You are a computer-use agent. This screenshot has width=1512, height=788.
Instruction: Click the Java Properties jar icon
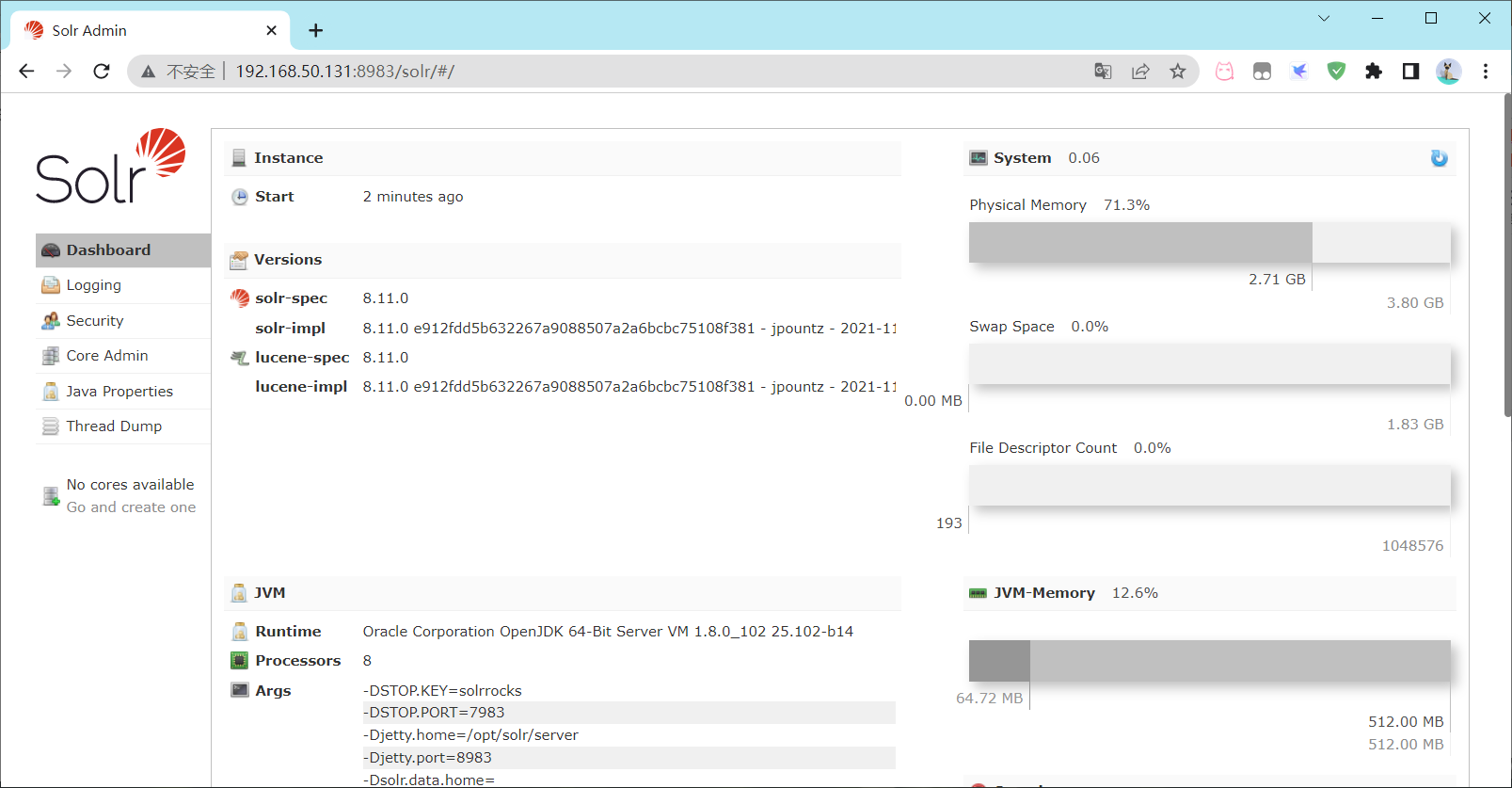coord(51,392)
